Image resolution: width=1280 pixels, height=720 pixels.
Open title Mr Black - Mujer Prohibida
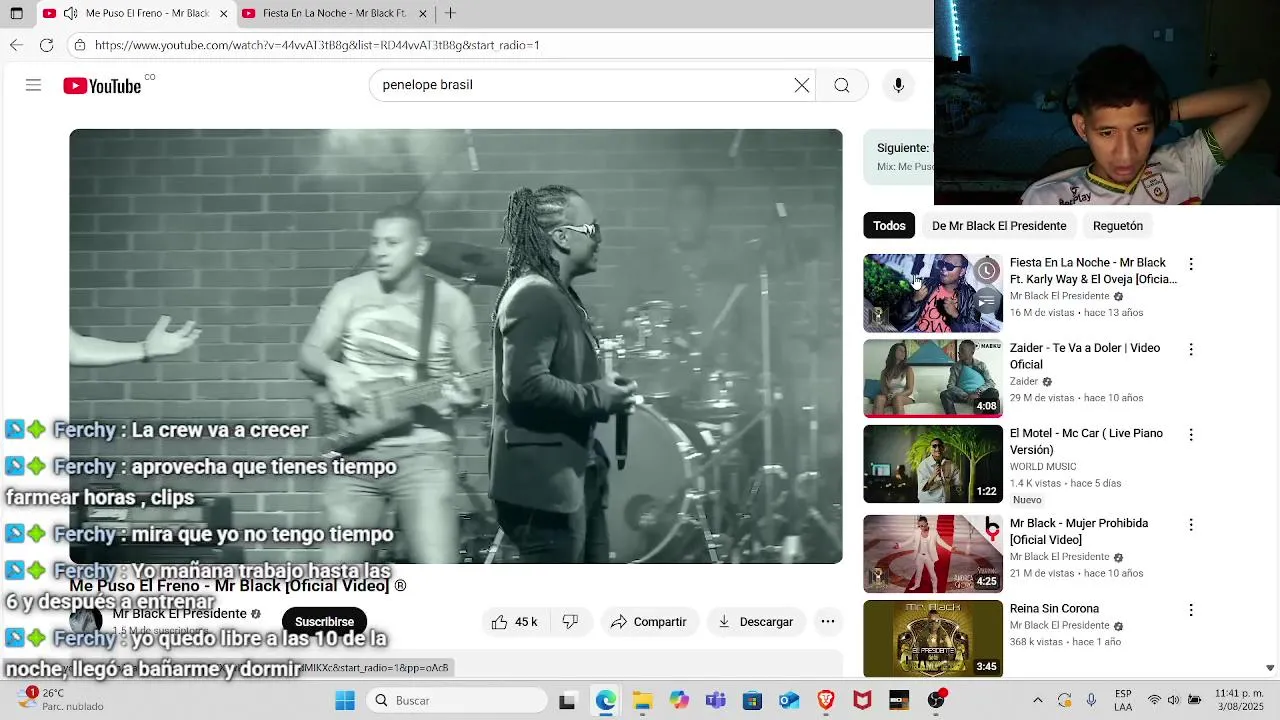(x=1079, y=531)
